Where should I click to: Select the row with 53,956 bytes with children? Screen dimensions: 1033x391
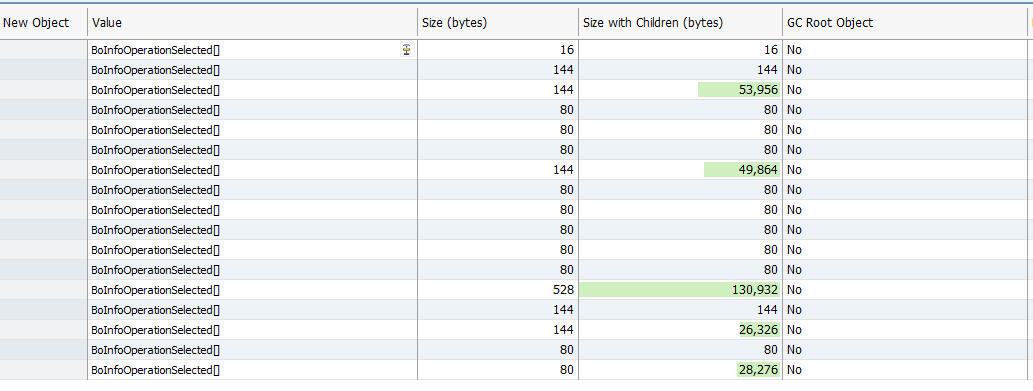click(x=516, y=90)
